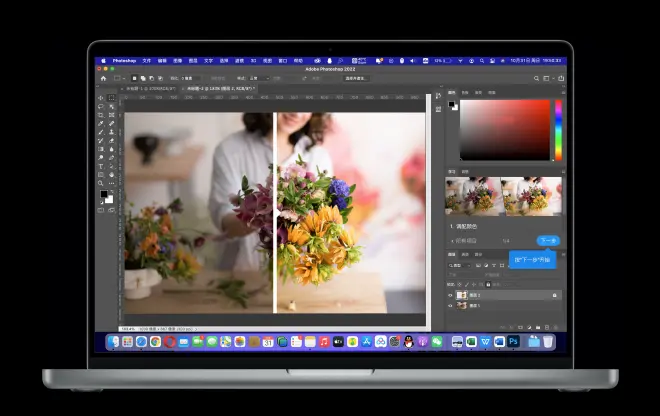Choose the Subtract from Selection mode icon
660x416 pixels.
click(x=152, y=78)
